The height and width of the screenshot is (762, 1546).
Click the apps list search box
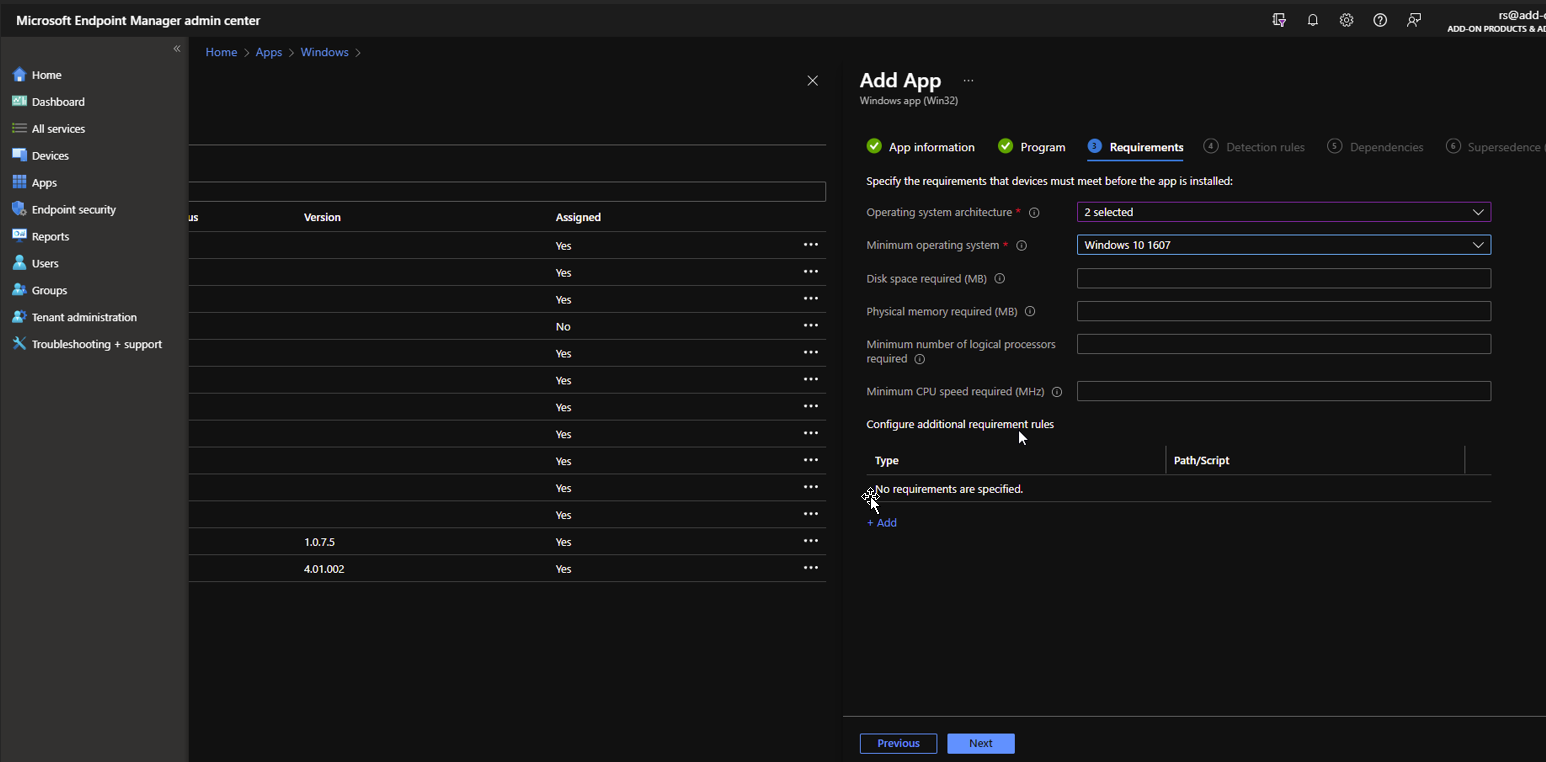point(507,191)
